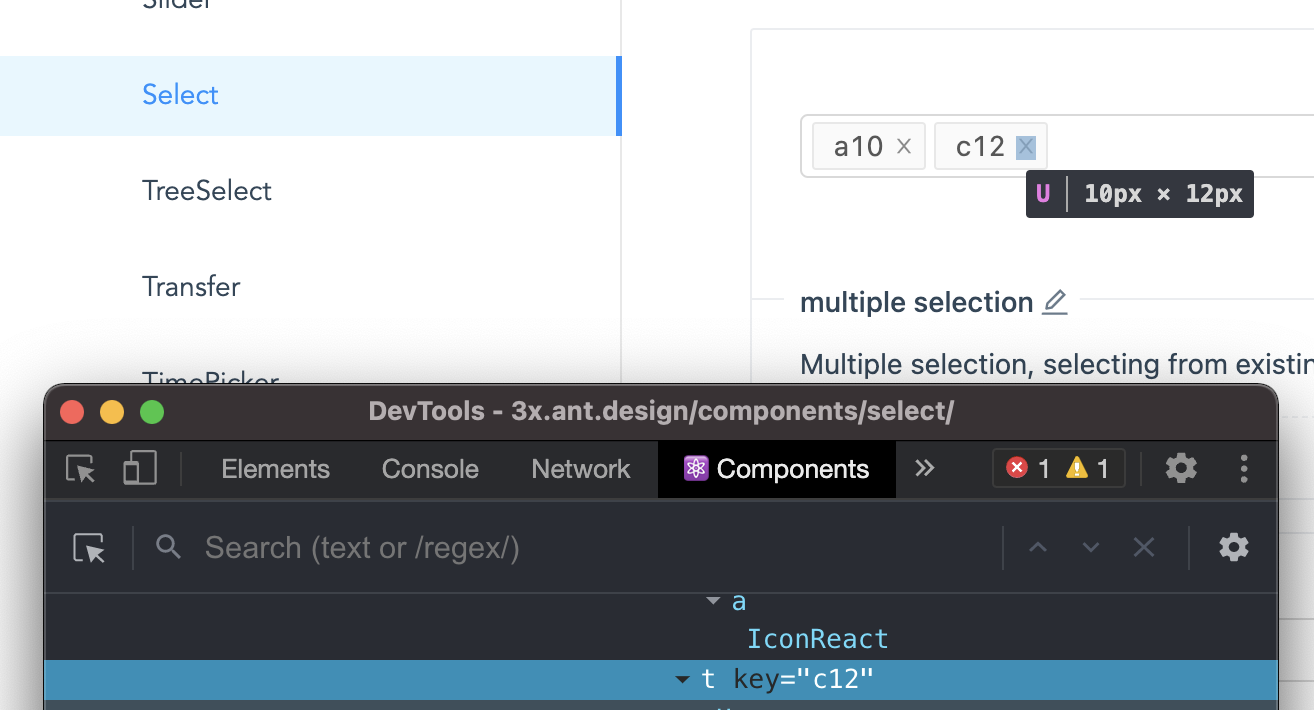1314x710 pixels.
Task: Toggle the device toolbar icon in DevTools
Action: click(x=140, y=468)
